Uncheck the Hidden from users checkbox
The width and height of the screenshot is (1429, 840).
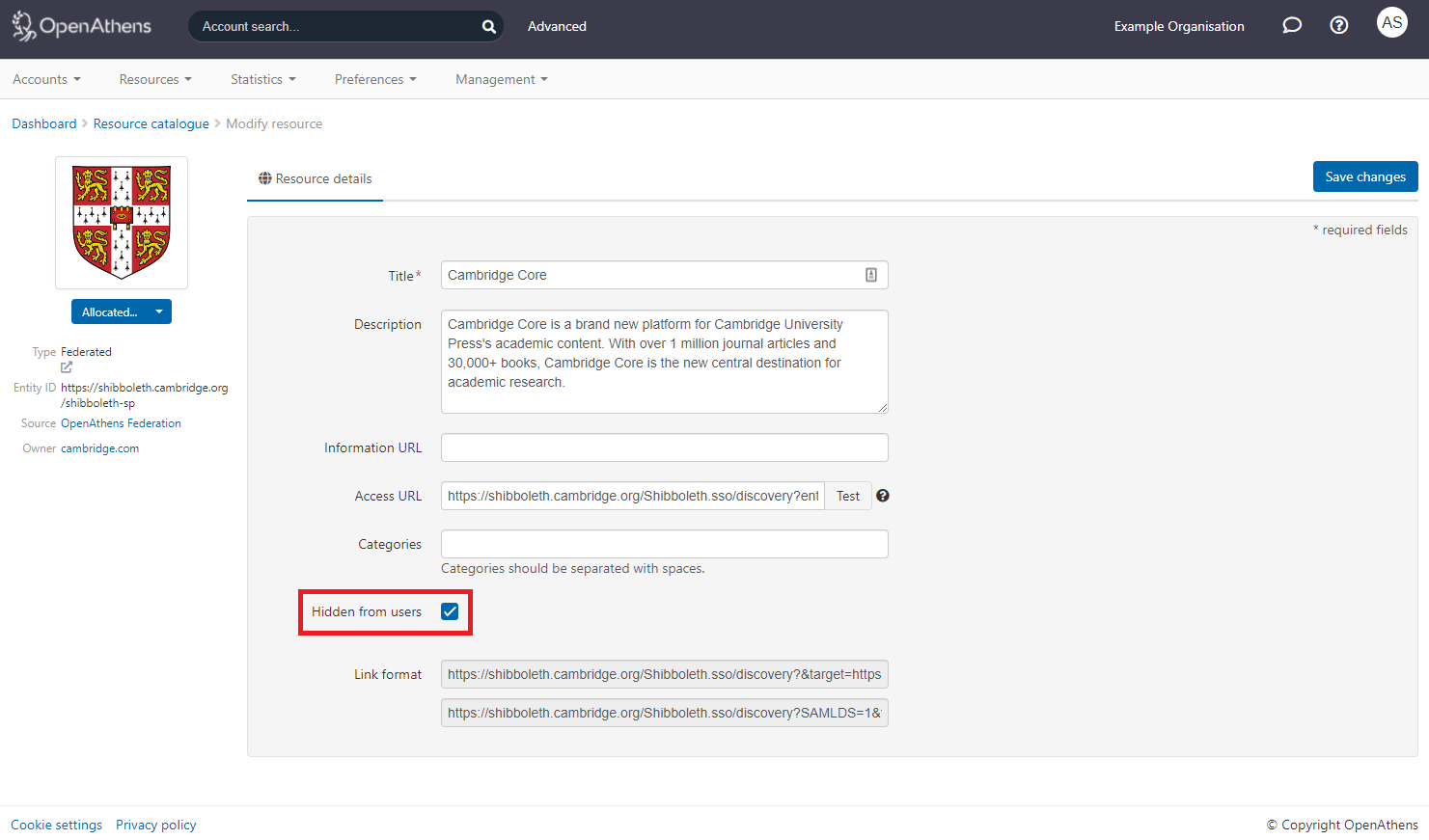click(x=450, y=611)
